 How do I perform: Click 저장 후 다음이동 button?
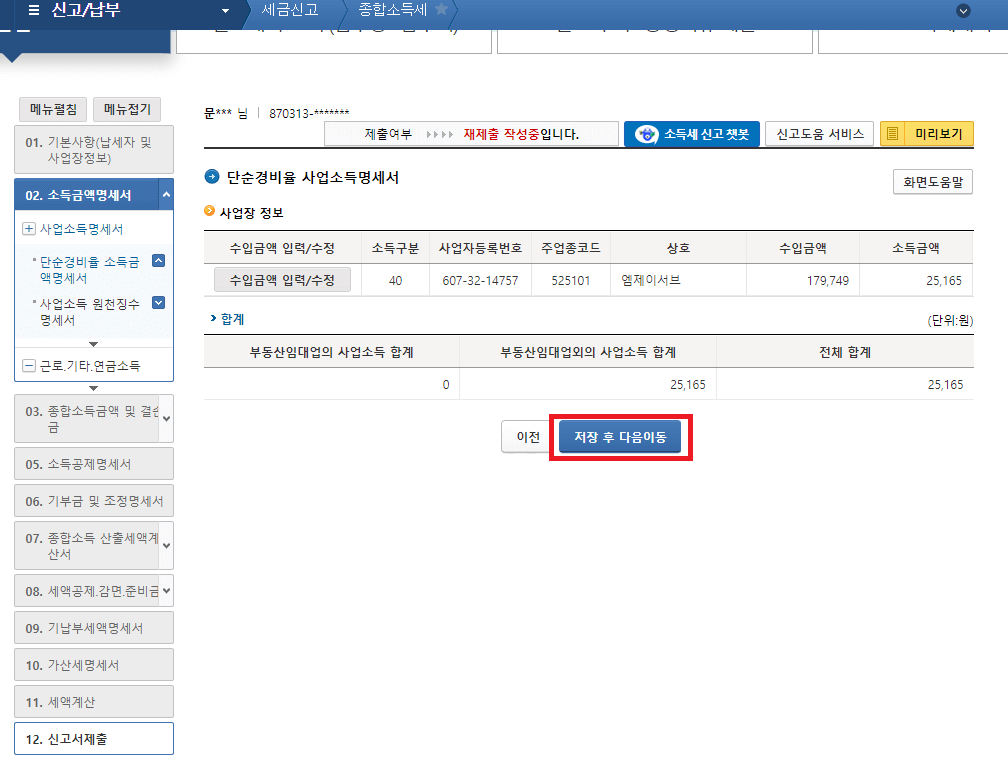[x=620, y=437]
